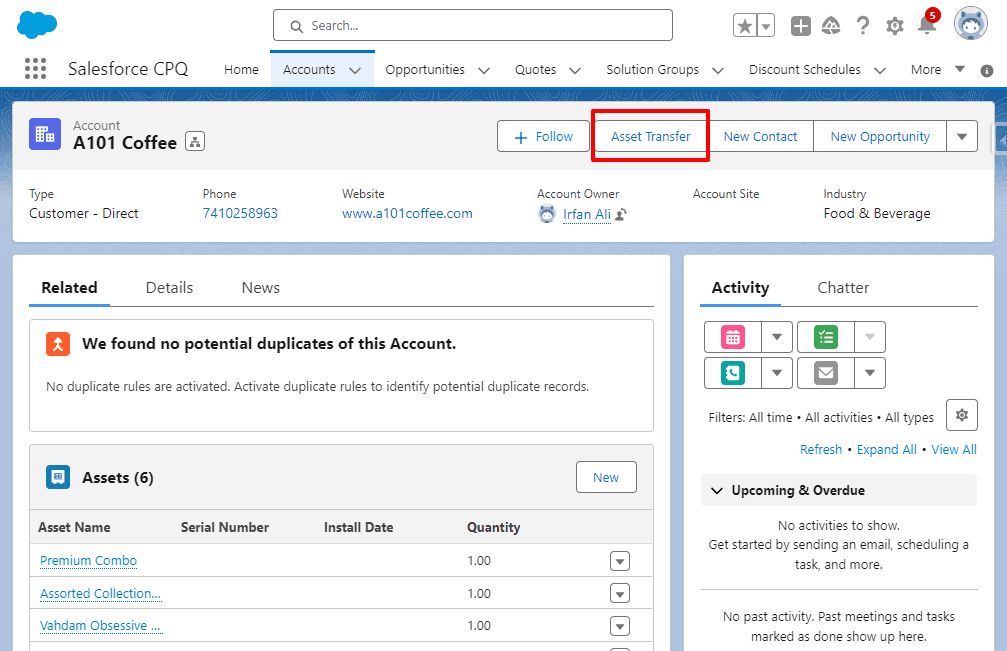Go to the Home tab
The image size is (1007, 651).
pos(241,69)
